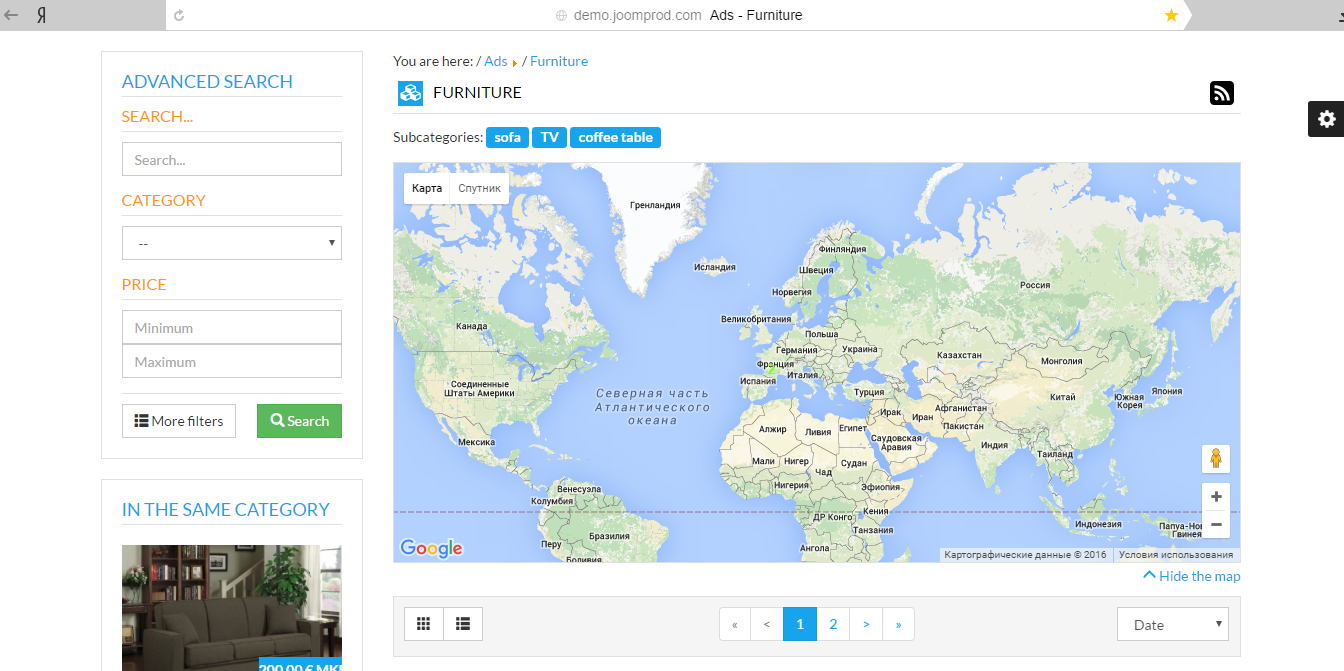Click the Казахстан label on map
1344x671 pixels.
coord(959,355)
